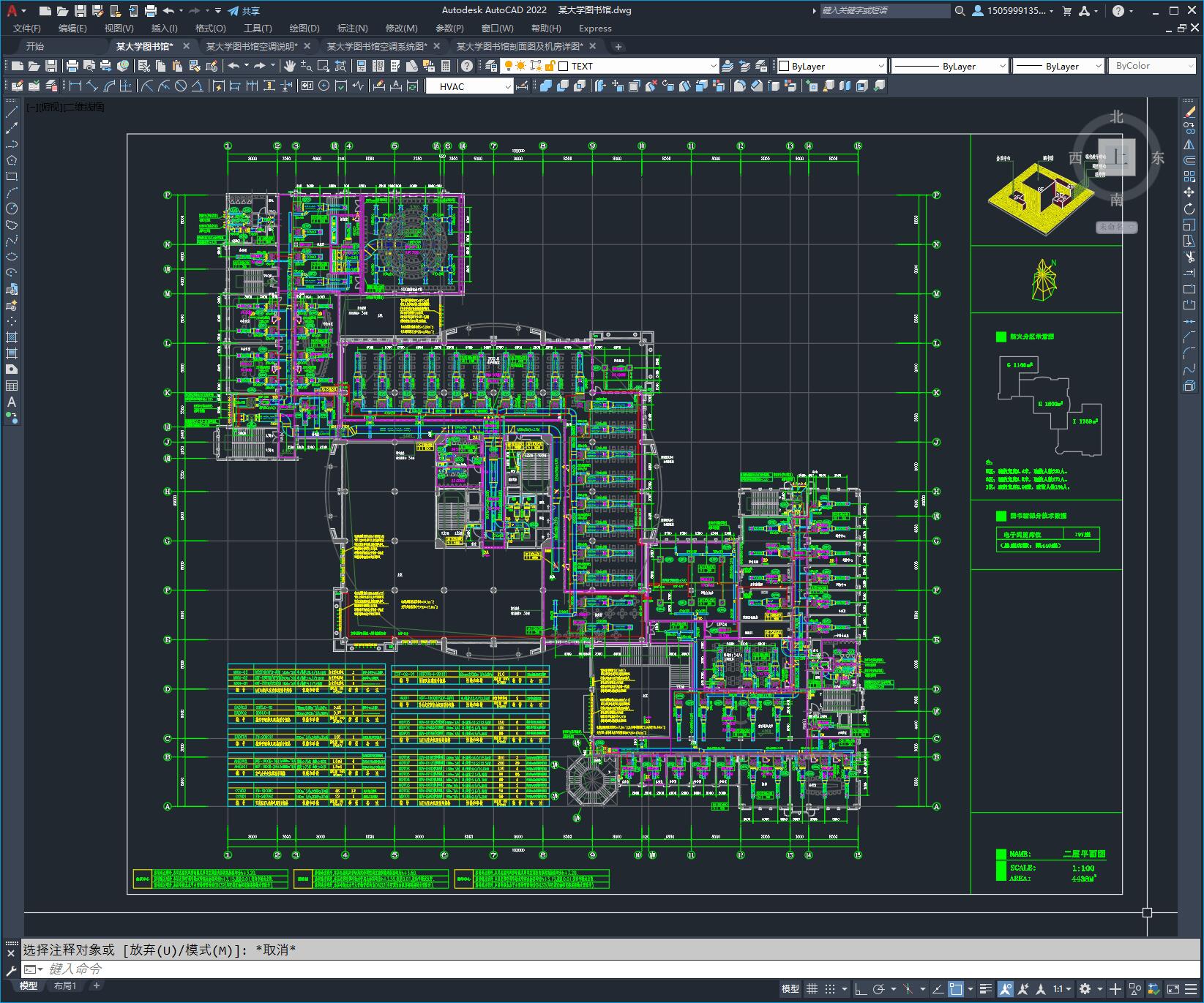Switch to 某大学图书馆空调系统图 tab
Screen dimensions: 1204x1003
click(376, 46)
